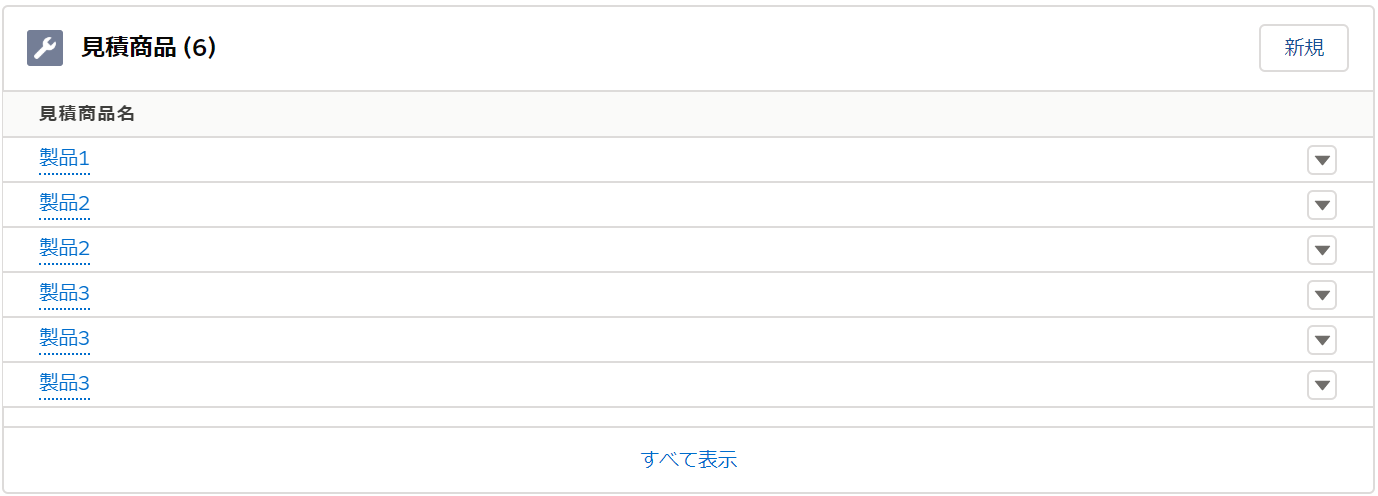Open the third 製品3 link
1378x496 pixels.
(x=64, y=384)
